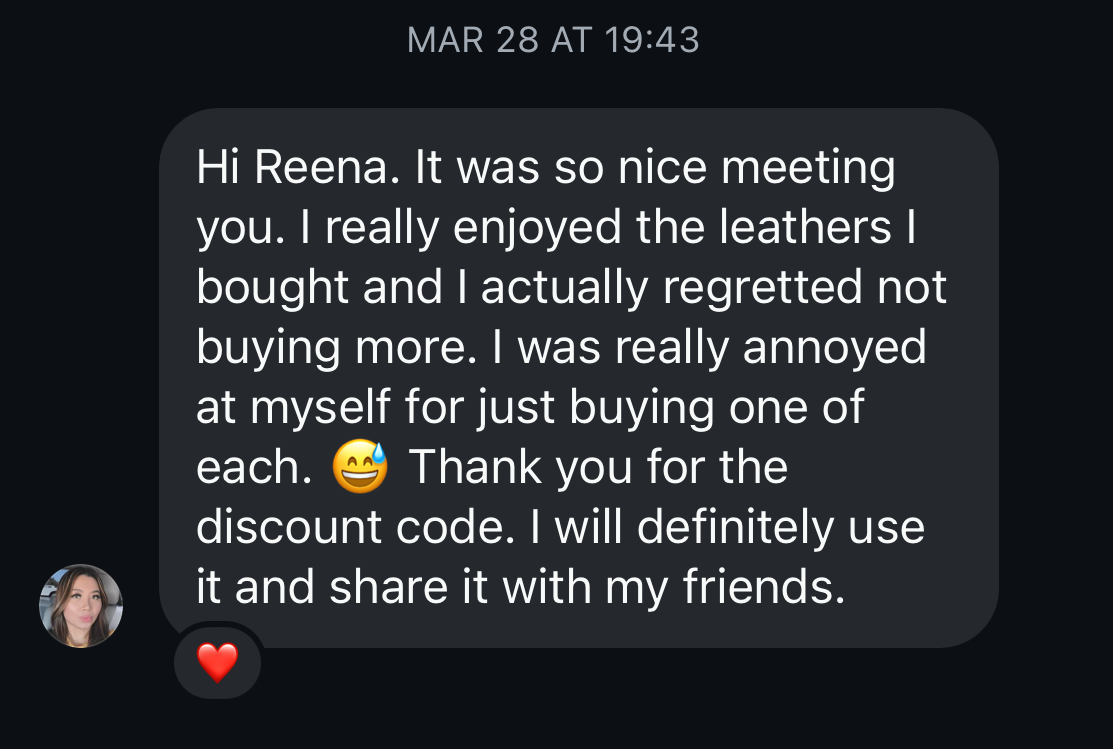Click the words "Thank you"

point(496,468)
